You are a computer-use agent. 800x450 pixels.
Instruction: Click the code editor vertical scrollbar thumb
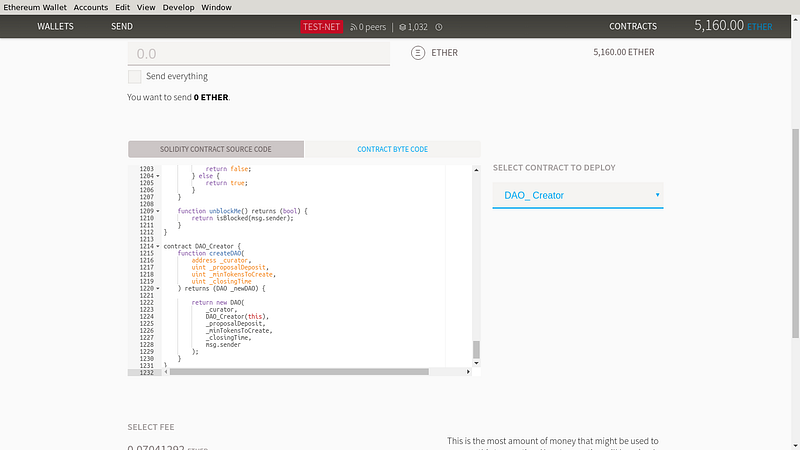[x=476, y=349]
